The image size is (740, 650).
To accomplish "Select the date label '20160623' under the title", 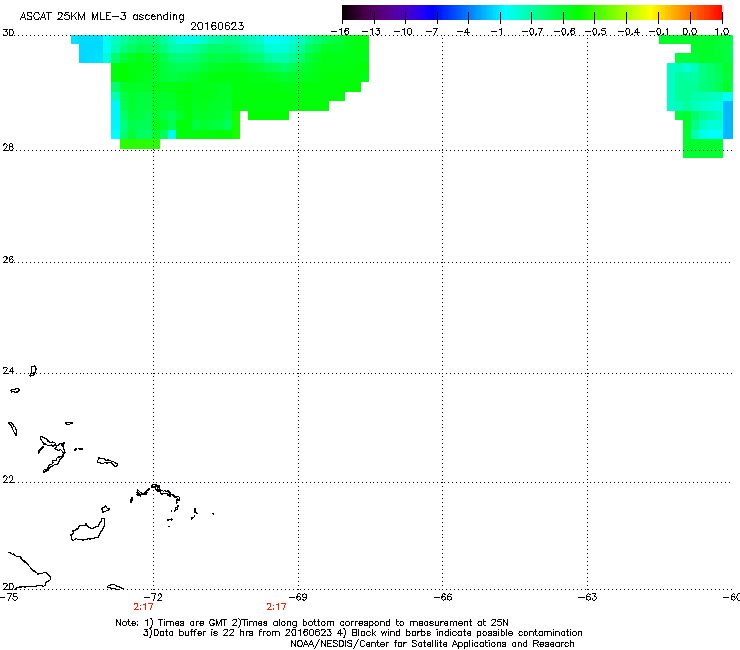I will point(217,26).
